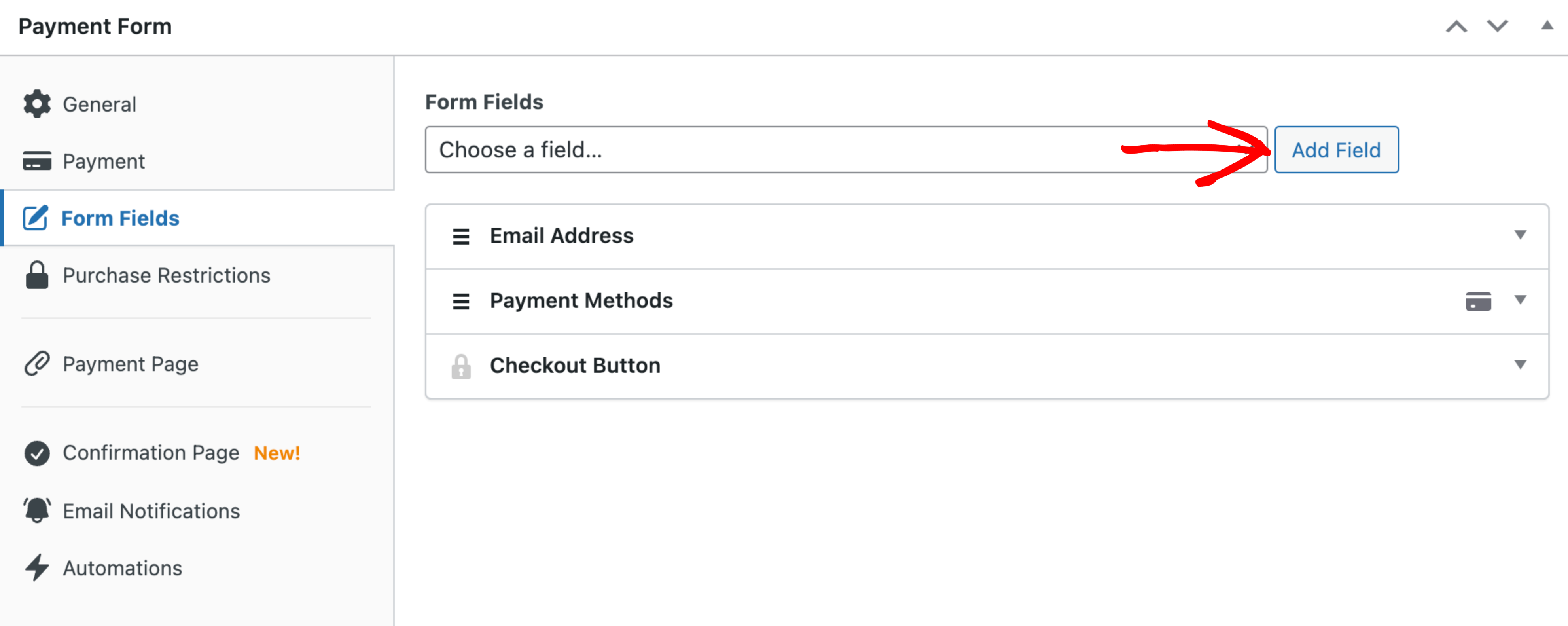Click the Payment Methods drag handle icon
Screen dimensions: 1568x626
click(461, 302)
